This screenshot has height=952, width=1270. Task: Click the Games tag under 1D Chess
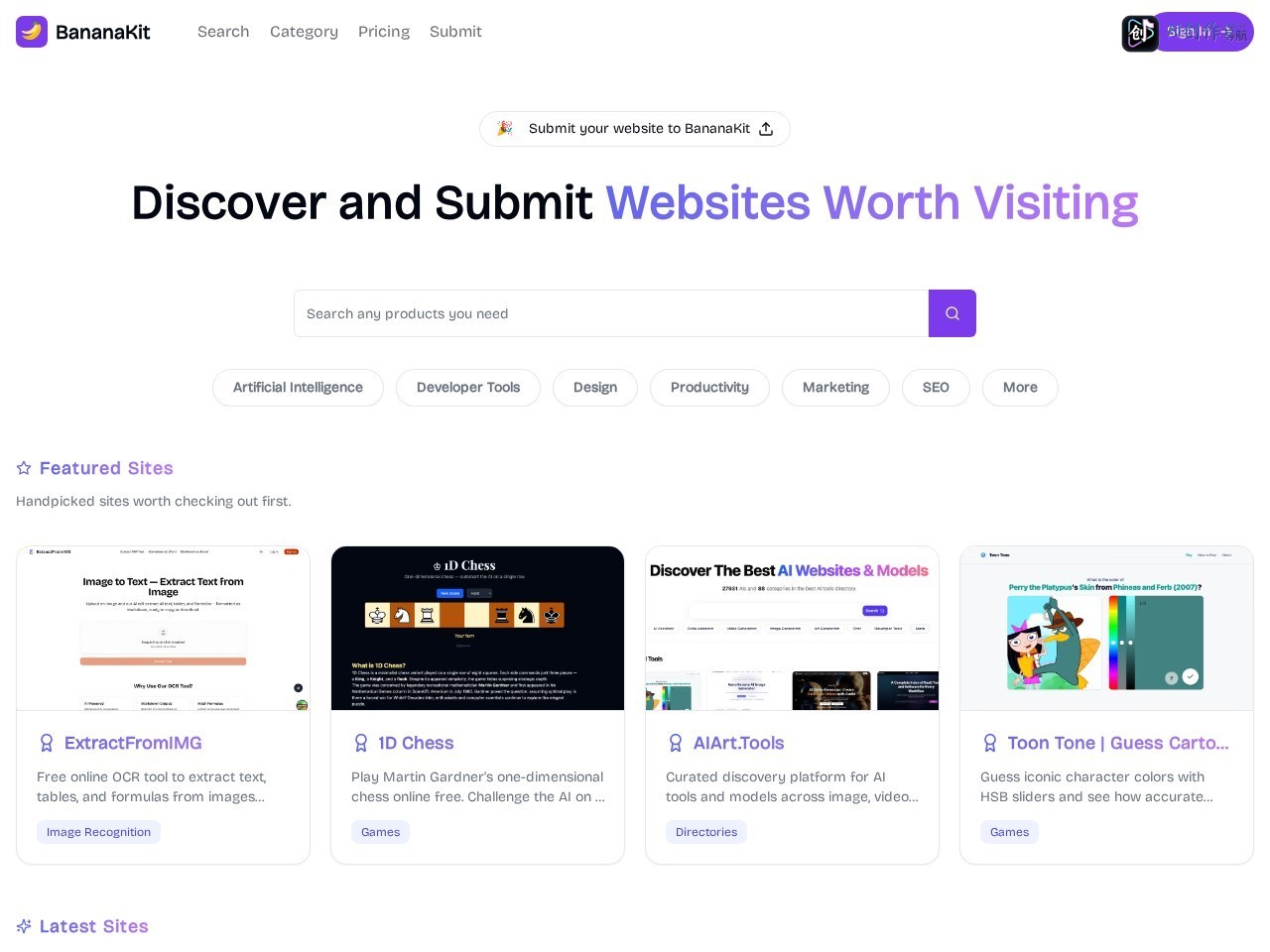point(380,832)
